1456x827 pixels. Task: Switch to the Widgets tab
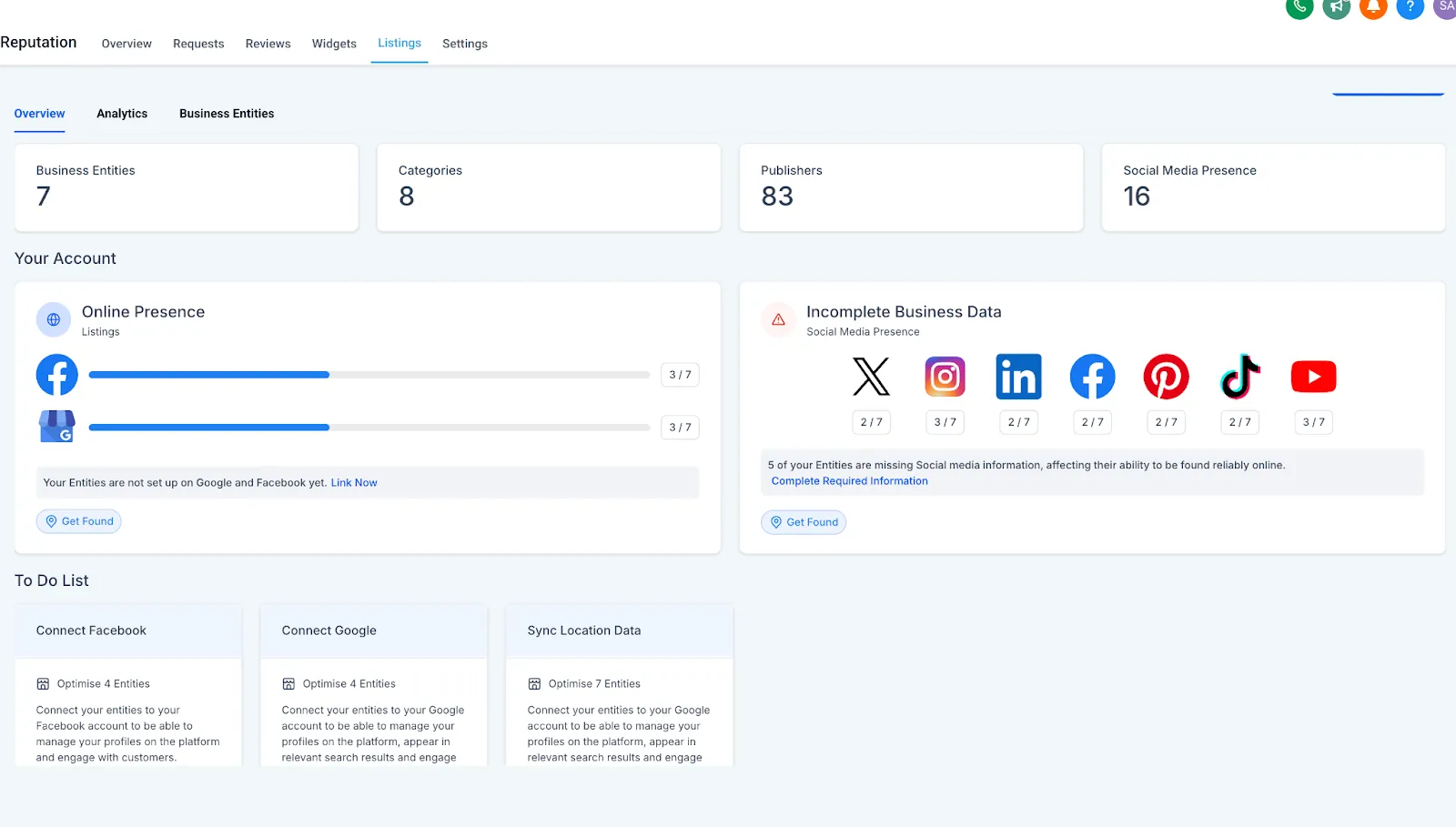point(334,44)
